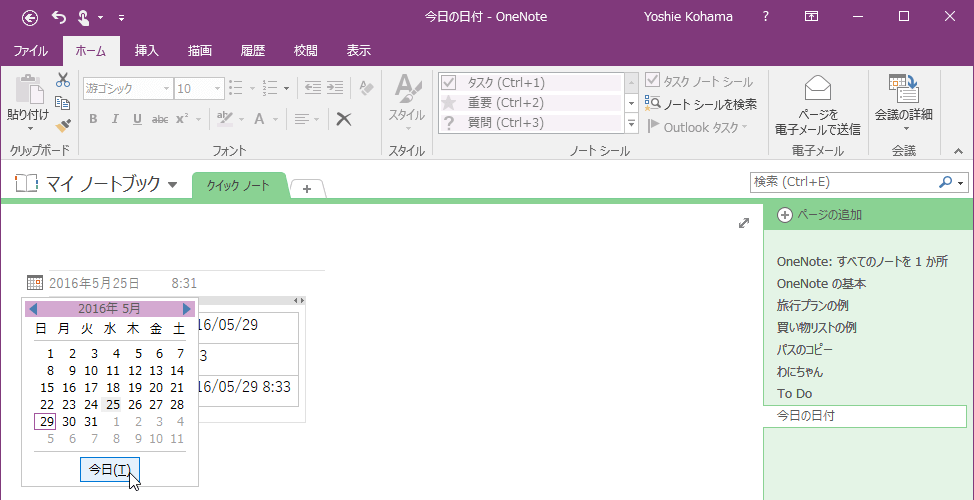Click the text highlight color icon

click(224, 119)
